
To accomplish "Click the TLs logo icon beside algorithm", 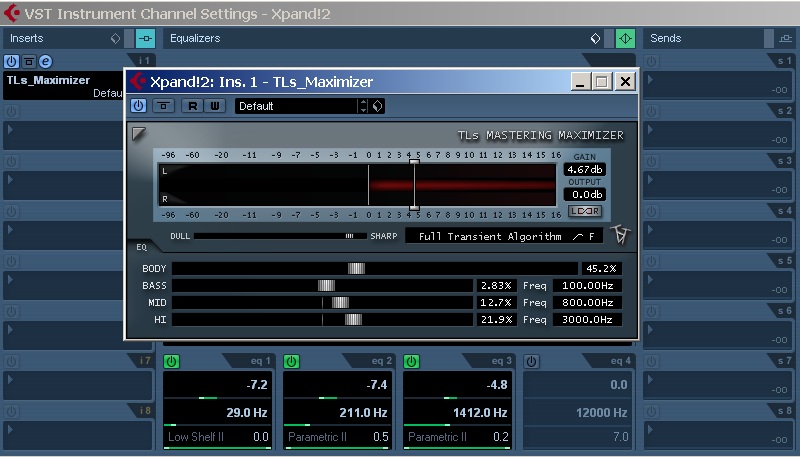I will pos(620,235).
